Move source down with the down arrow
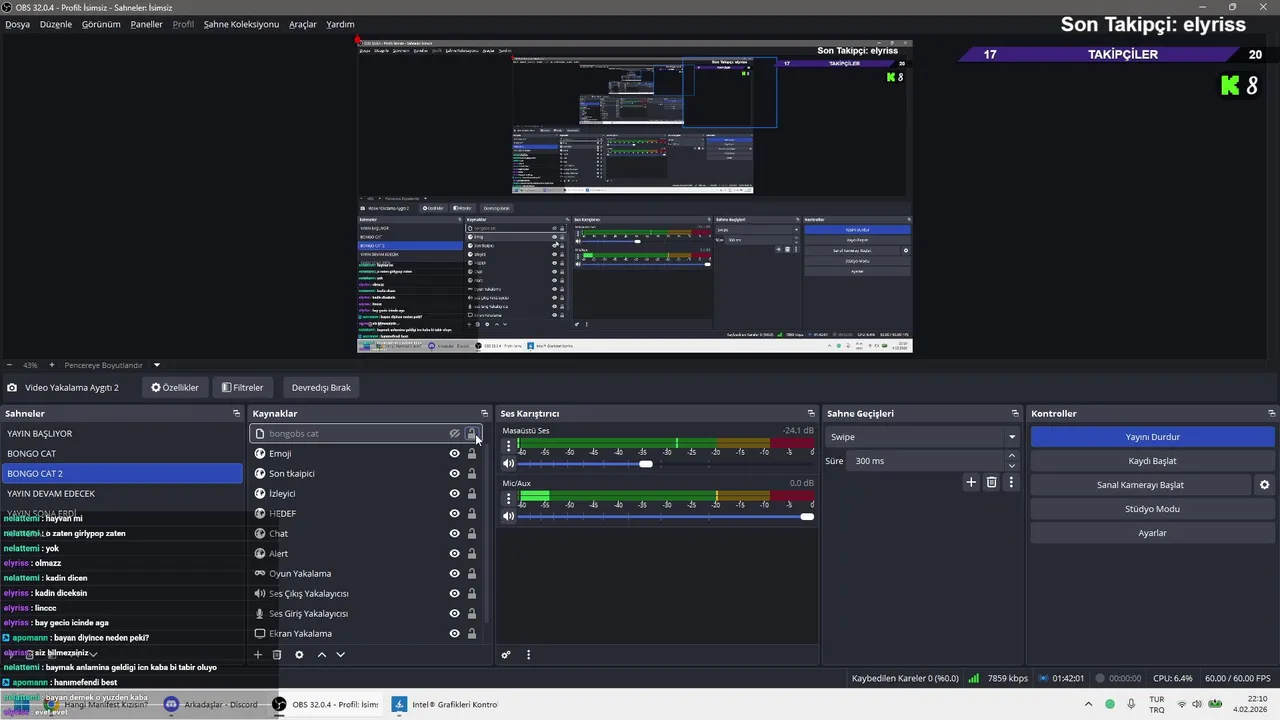This screenshot has width=1280, height=720. point(341,655)
